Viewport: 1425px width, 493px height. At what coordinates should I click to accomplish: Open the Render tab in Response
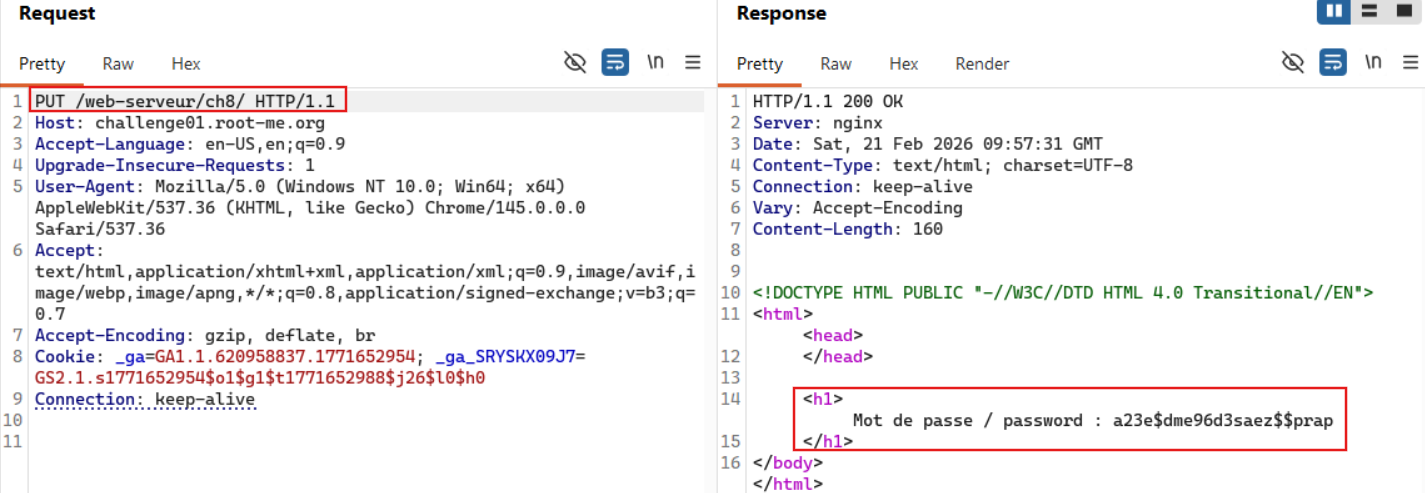pos(982,64)
